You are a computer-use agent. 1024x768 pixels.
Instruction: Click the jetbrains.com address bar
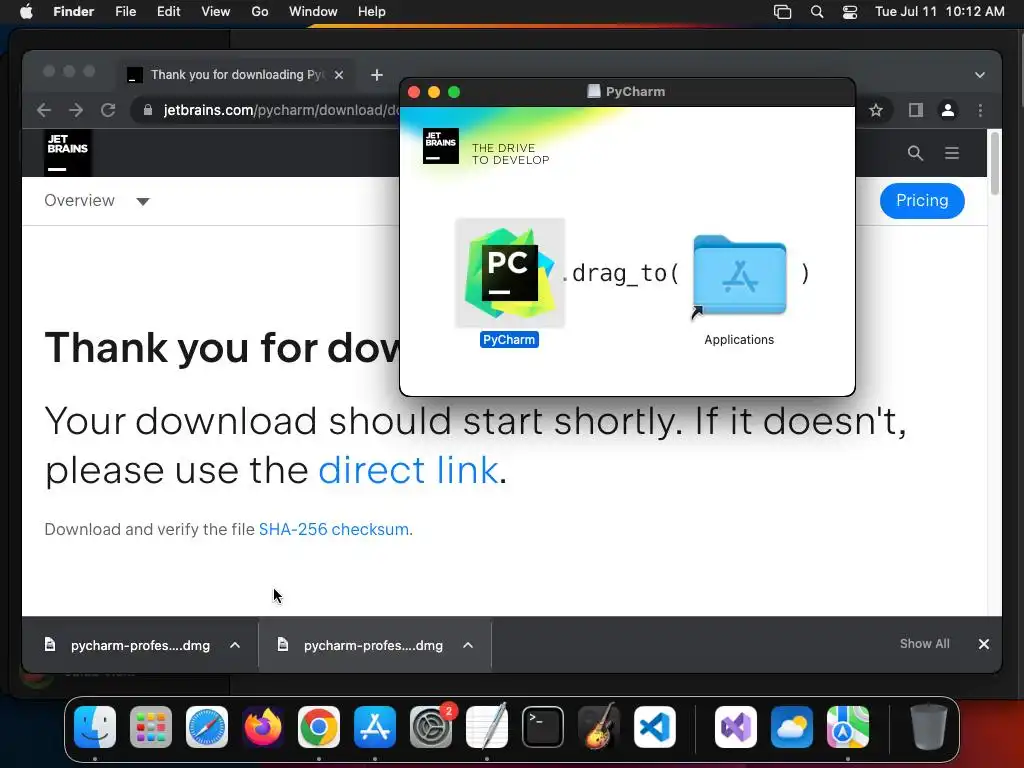pos(281,110)
